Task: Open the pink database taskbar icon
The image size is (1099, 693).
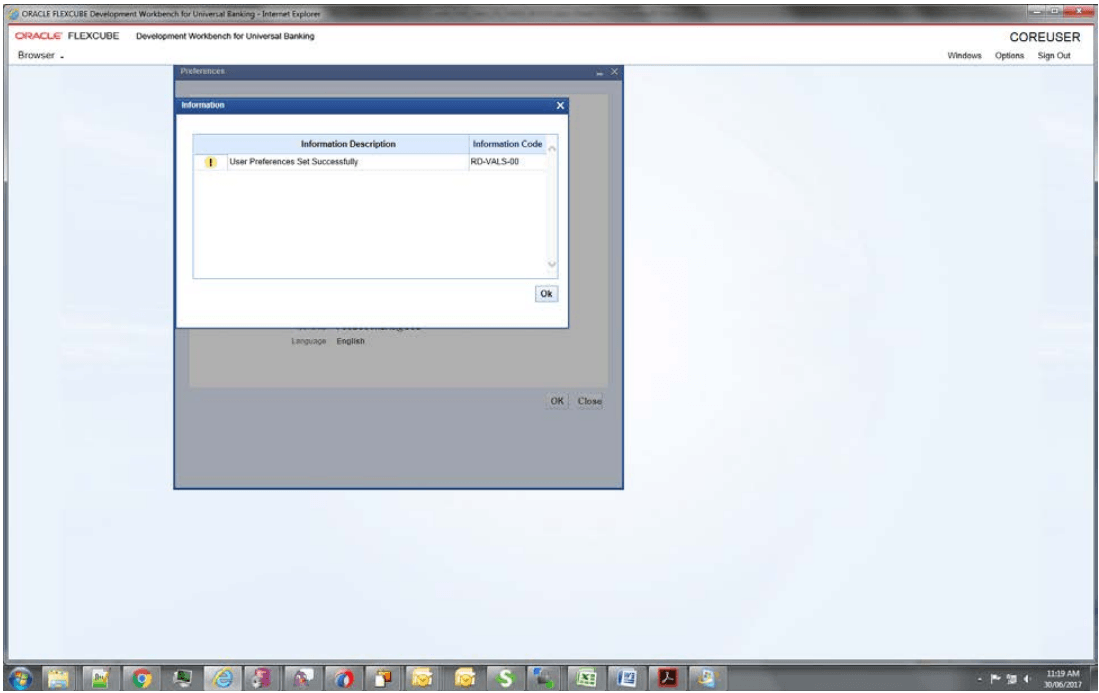Action: pos(261,678)
